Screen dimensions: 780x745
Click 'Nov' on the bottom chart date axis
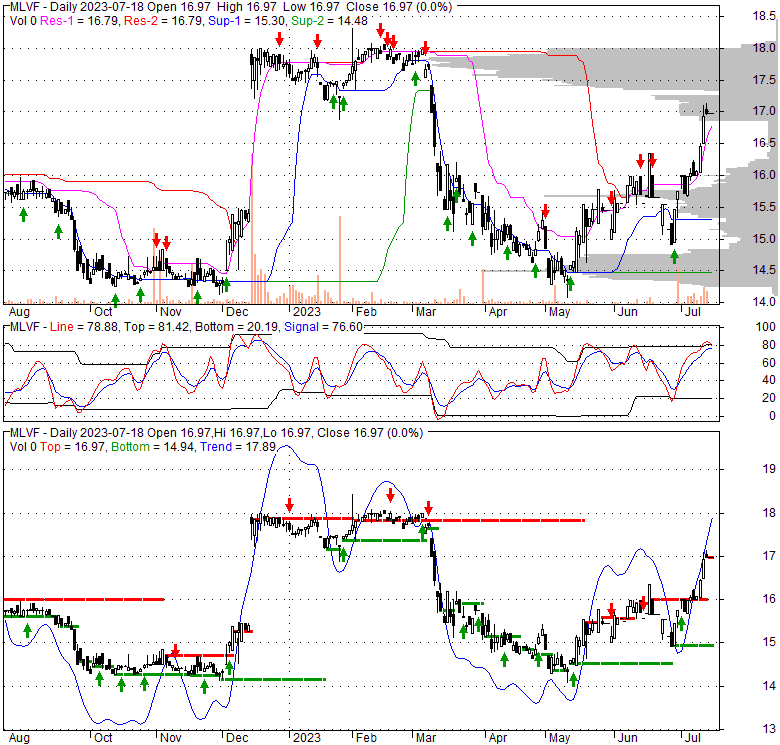tap(170, 738)
